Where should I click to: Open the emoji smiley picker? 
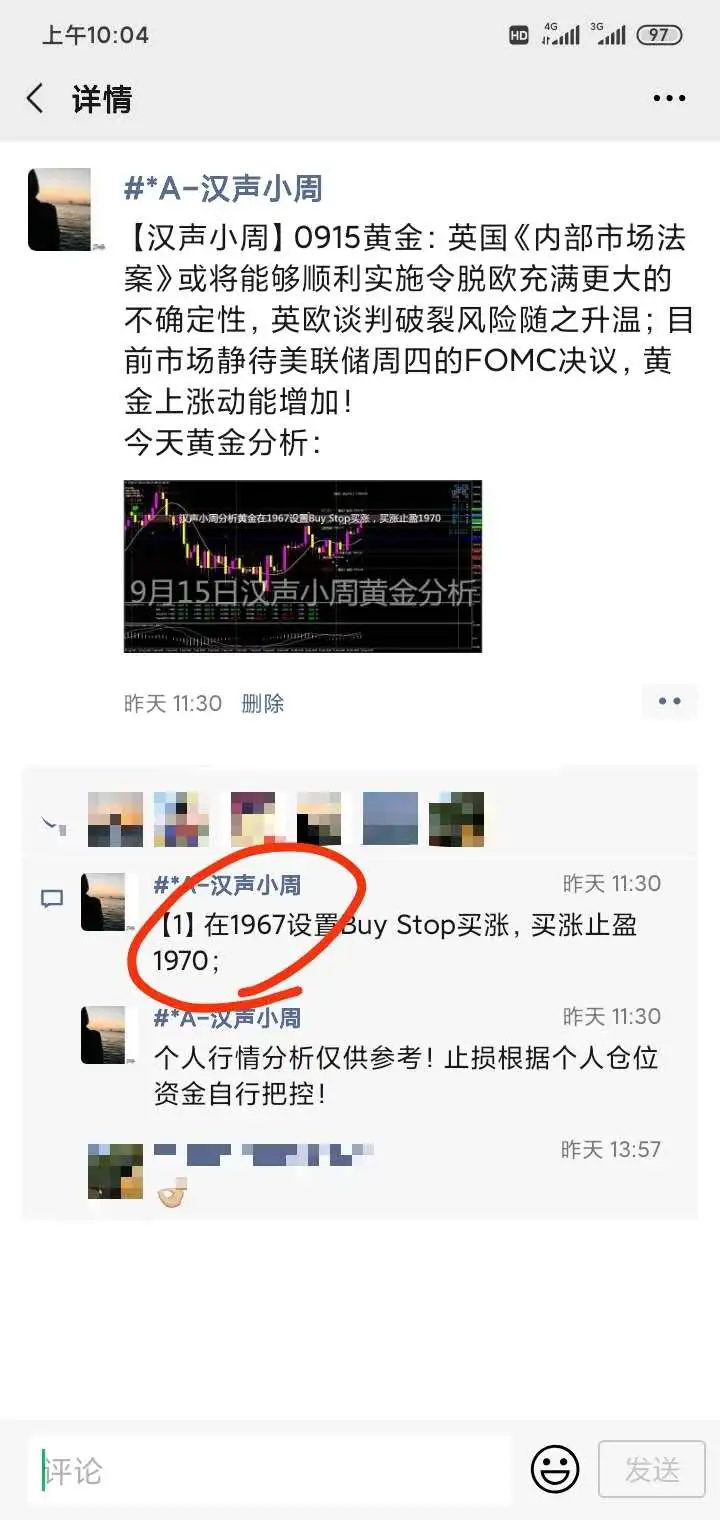(x=555, y=1469)
